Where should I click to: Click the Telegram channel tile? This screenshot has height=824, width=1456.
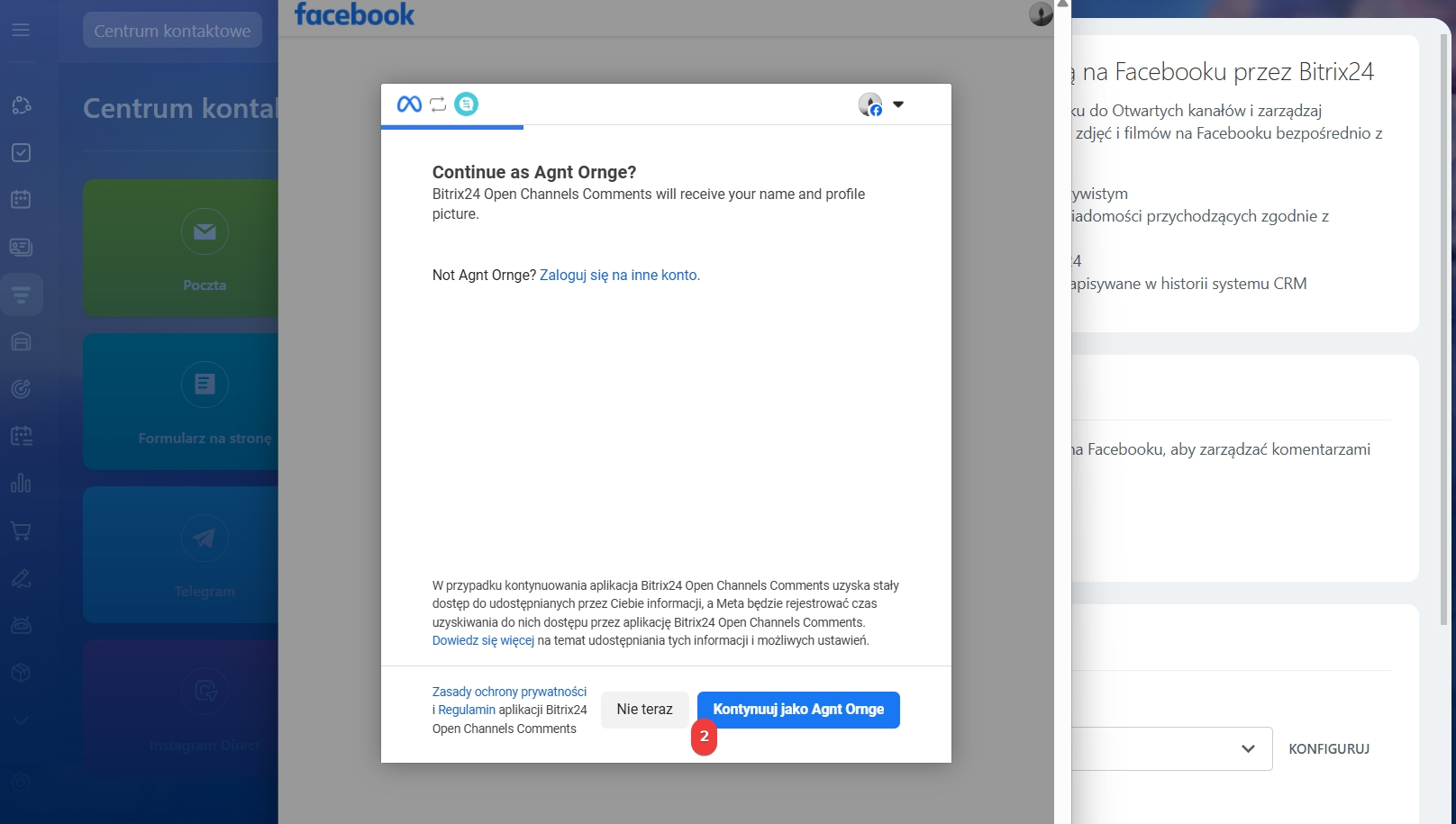point(180,555)
